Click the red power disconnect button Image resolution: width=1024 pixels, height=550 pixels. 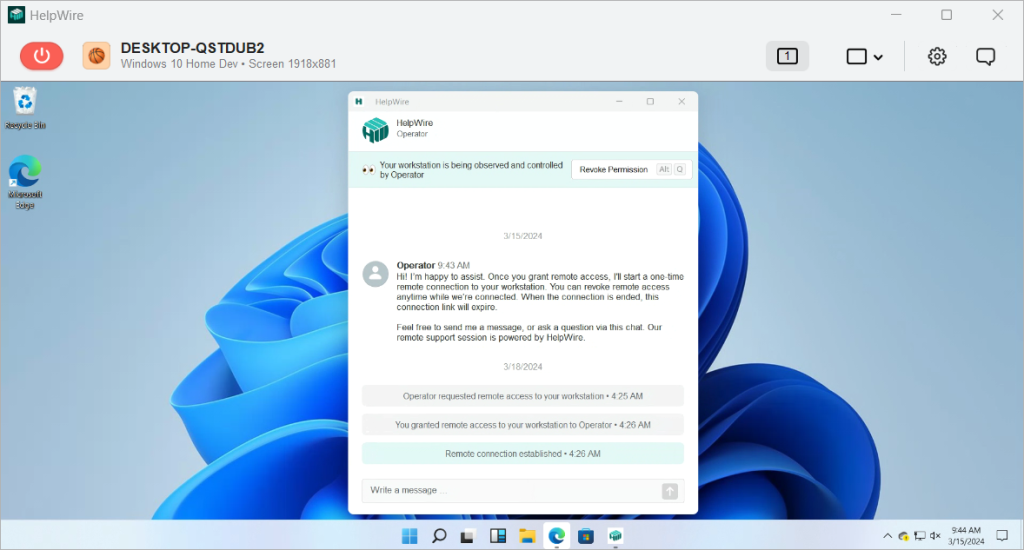coord(41,56)
